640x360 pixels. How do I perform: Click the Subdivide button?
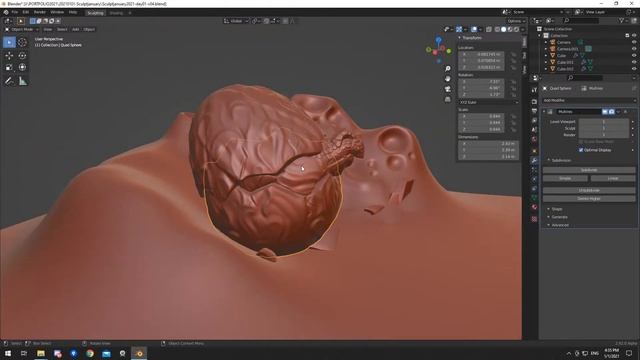tap(589, 170)
